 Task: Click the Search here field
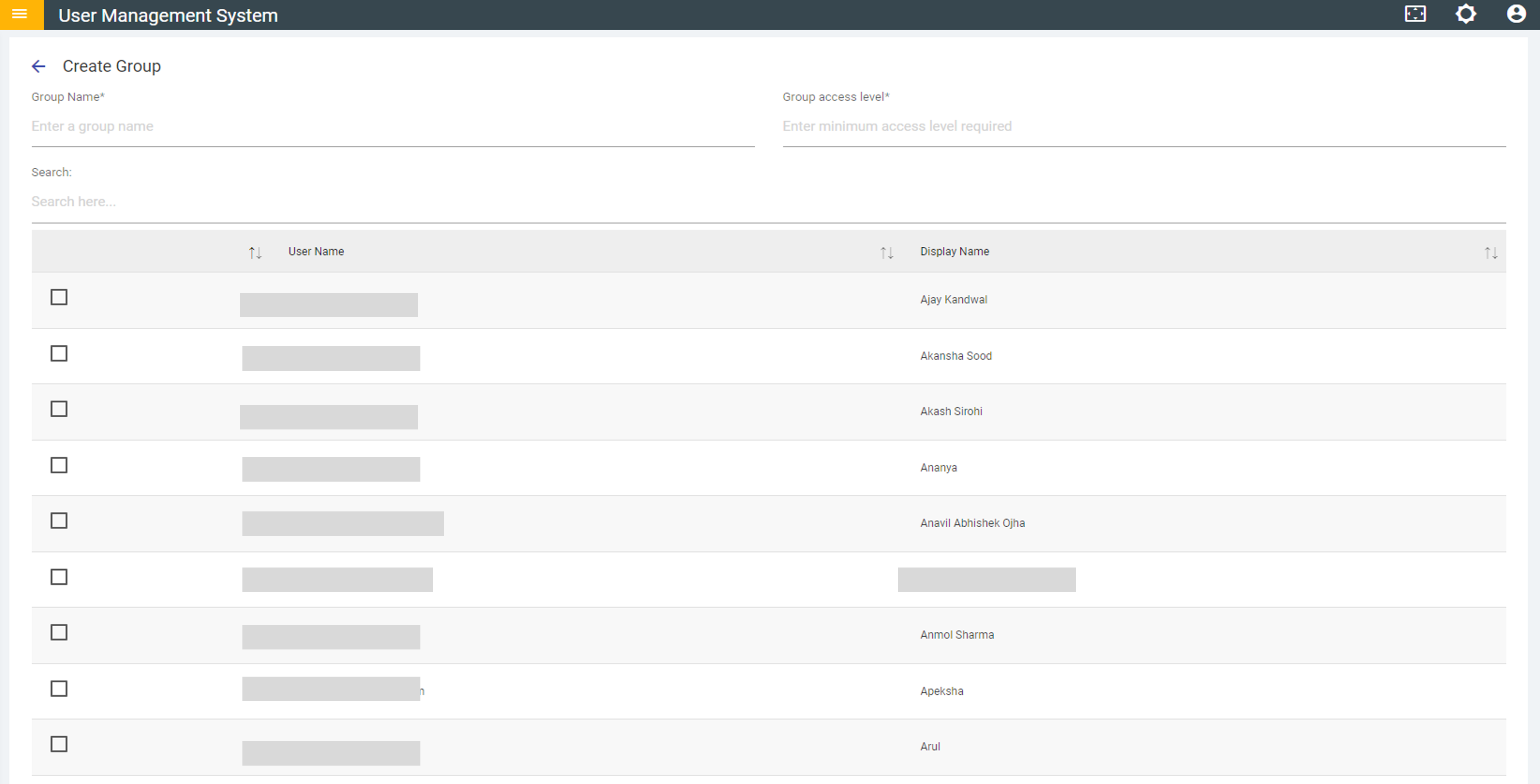click(x=768, y=202)
